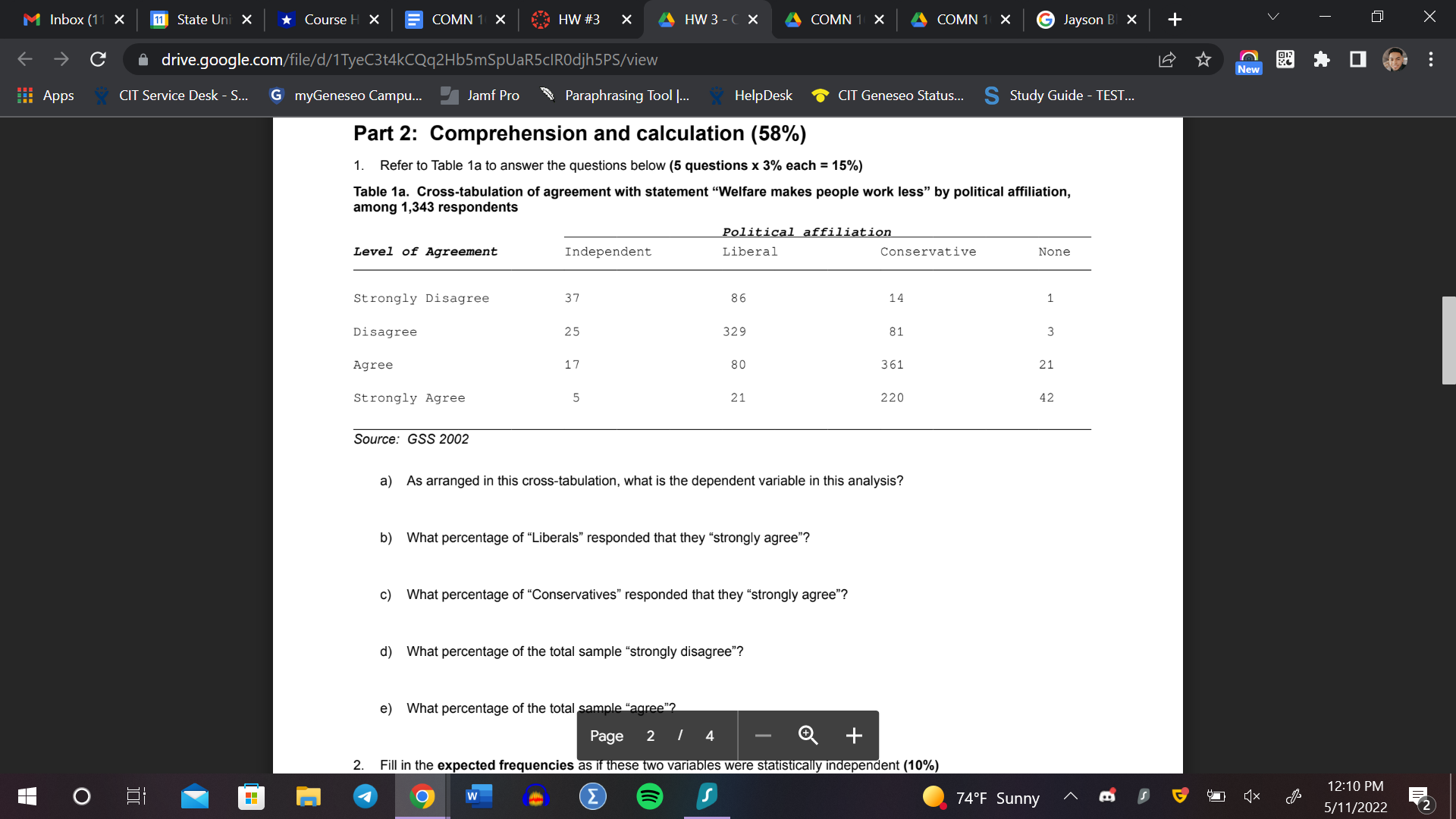
Task: Click the QR-code extension icon
Action: (1285, 59)
